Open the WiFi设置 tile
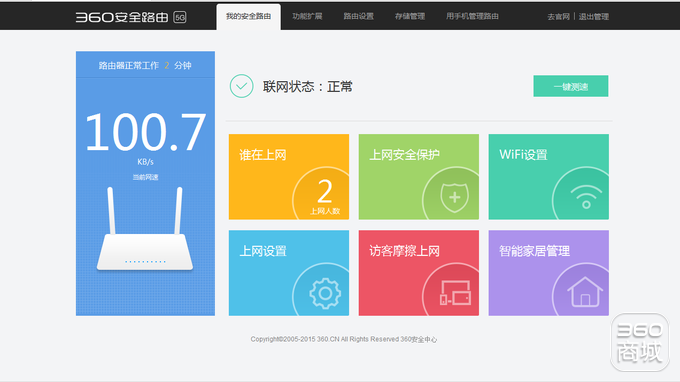Viewport: 680px width, 382px height. coord(549,176)
